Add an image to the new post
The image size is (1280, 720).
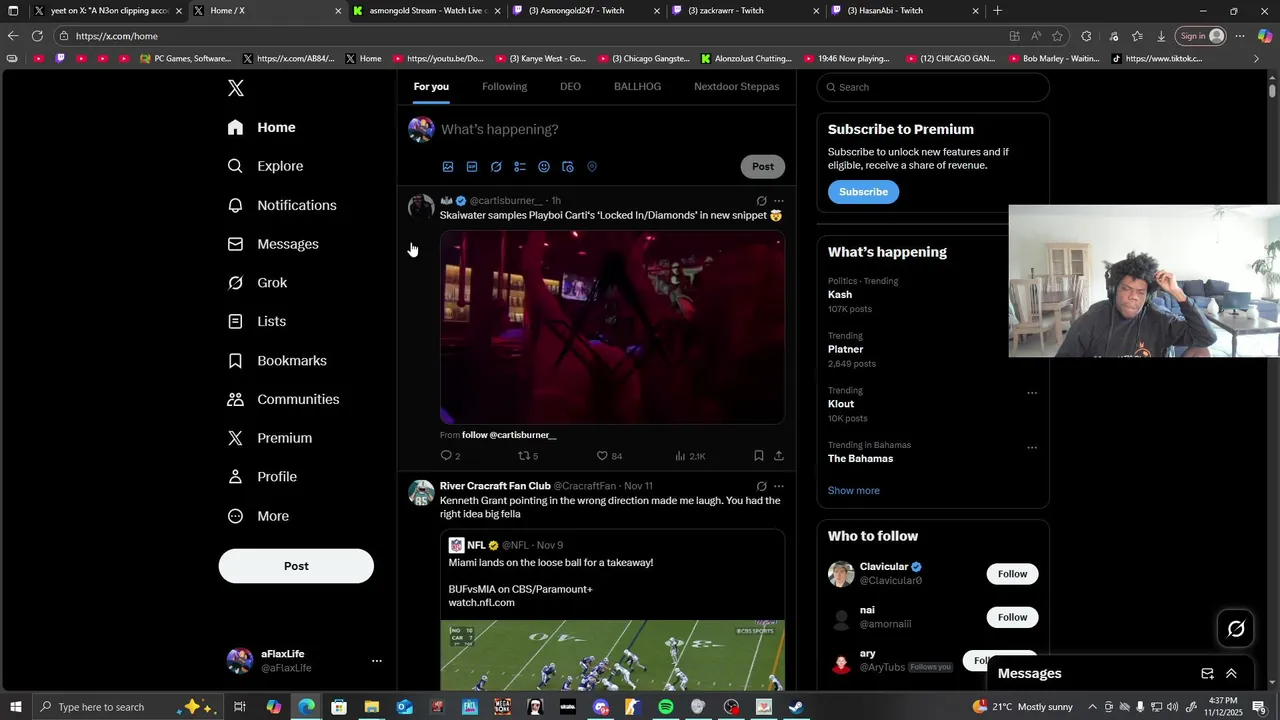tap(448, 167)
